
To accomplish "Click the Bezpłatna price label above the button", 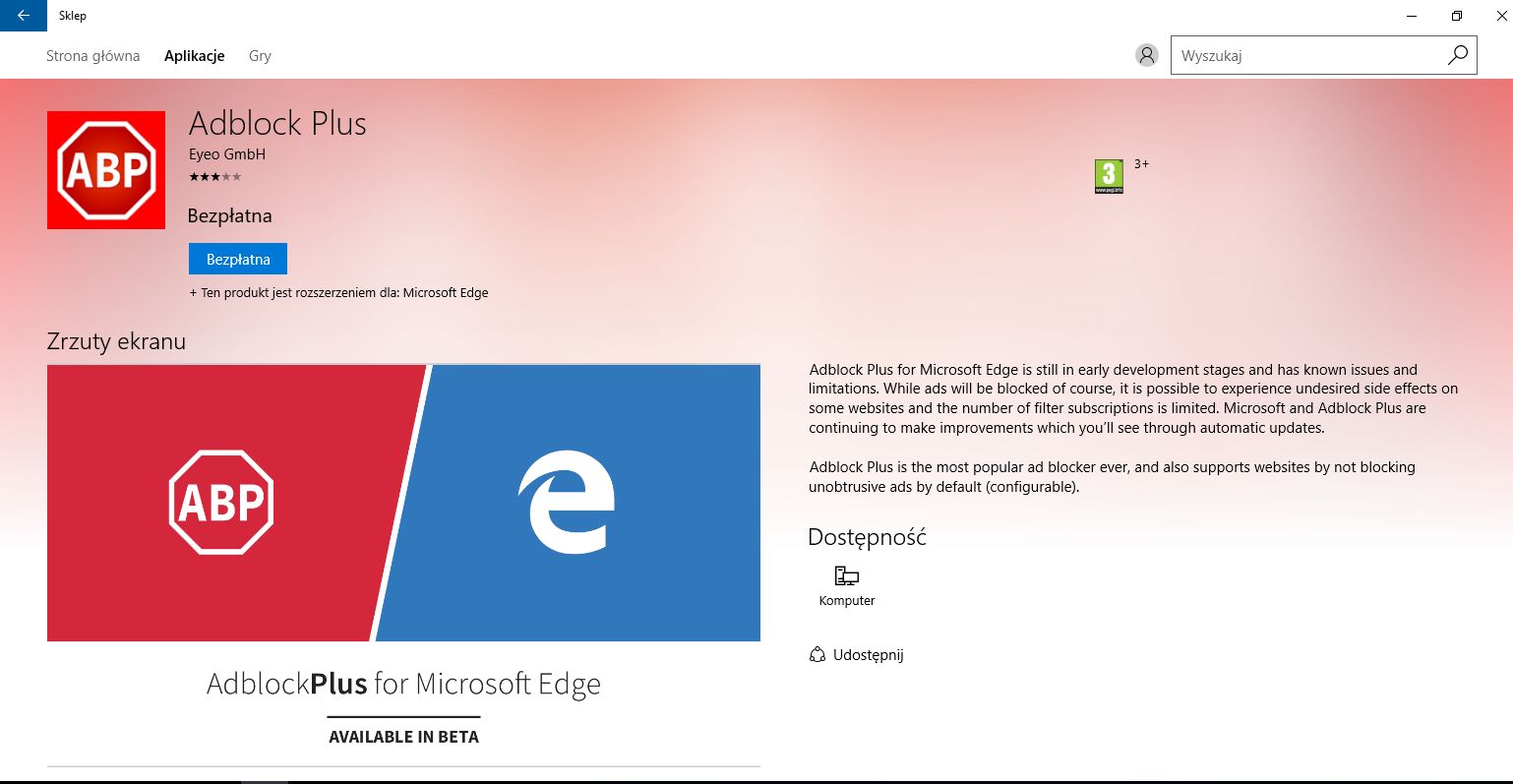I will point(229,216).
